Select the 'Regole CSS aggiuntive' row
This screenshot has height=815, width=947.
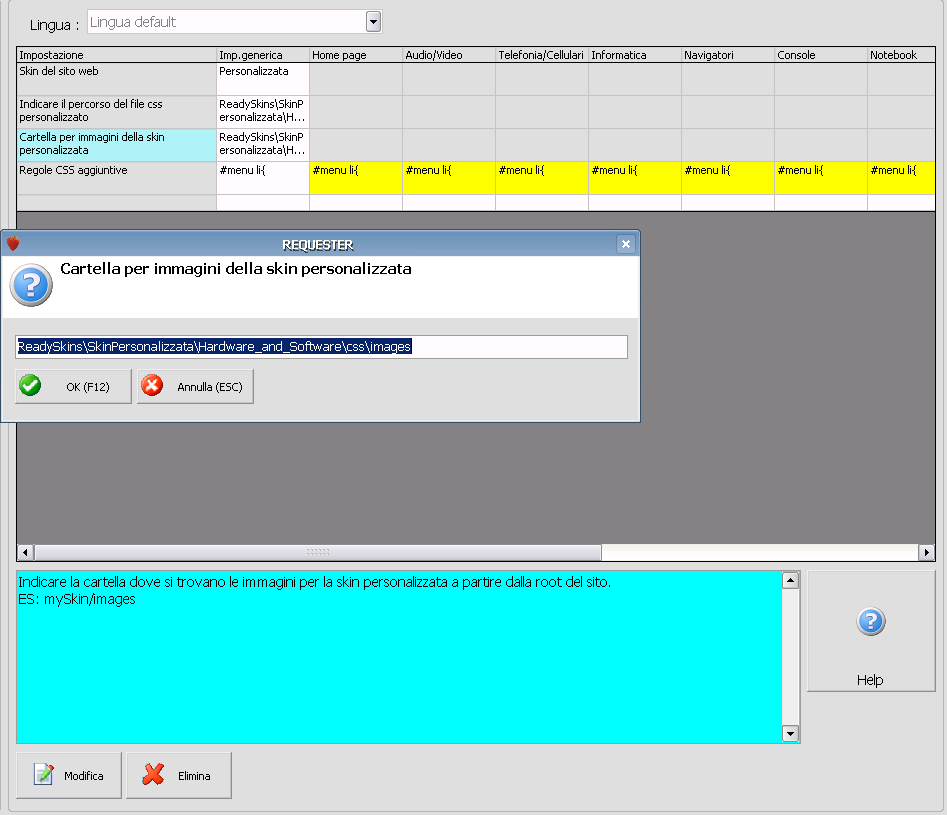pos(117,178)
